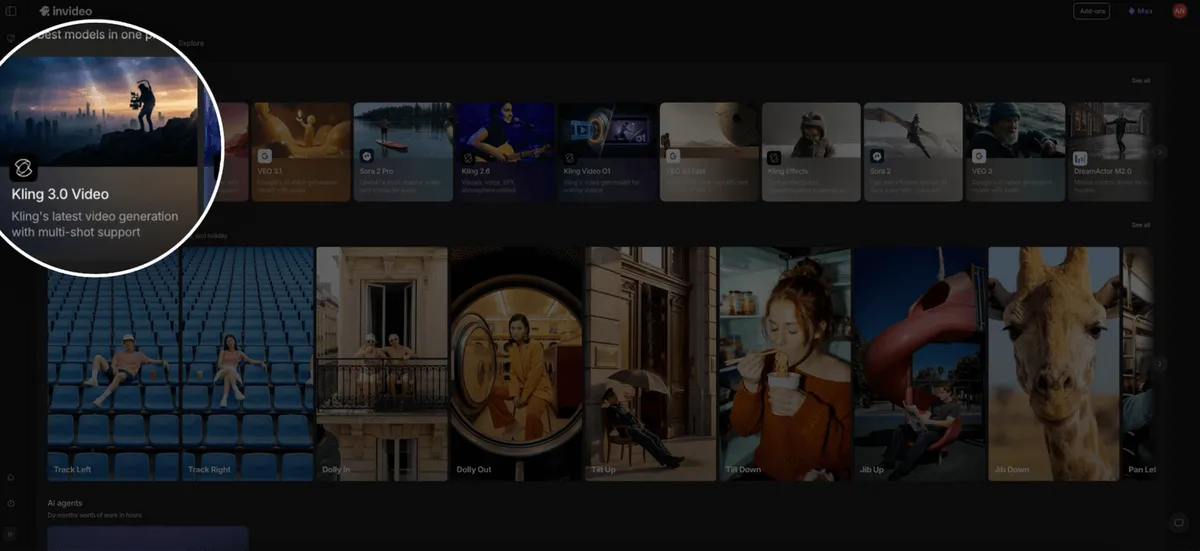Open the Track Right camera move thumbnail
The image size is (1200, 551).
(247, 364)
